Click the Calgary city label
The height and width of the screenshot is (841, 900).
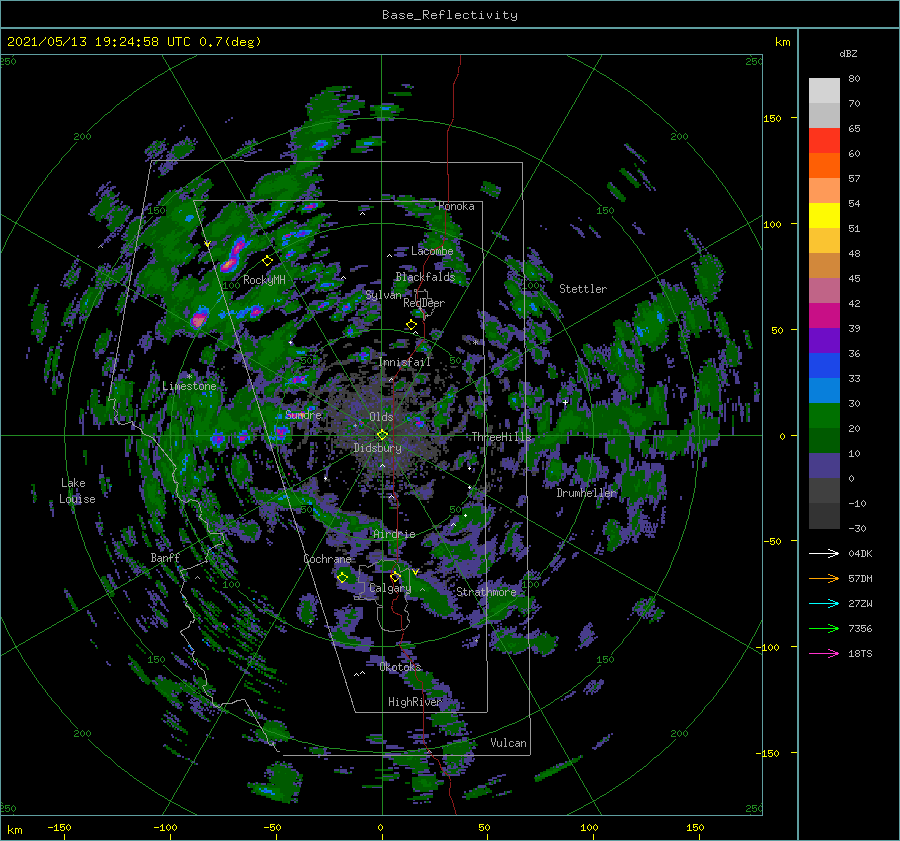[390, 588]
